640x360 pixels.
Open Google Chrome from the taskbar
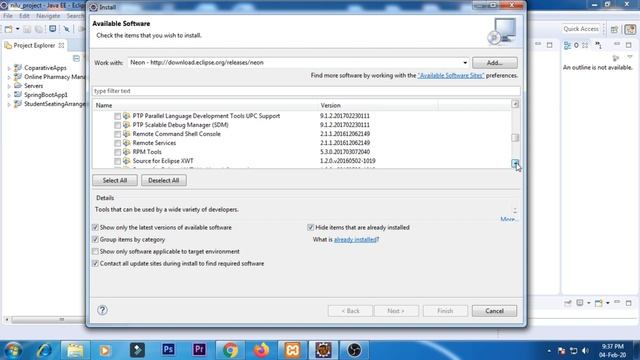tap(230, 350)
